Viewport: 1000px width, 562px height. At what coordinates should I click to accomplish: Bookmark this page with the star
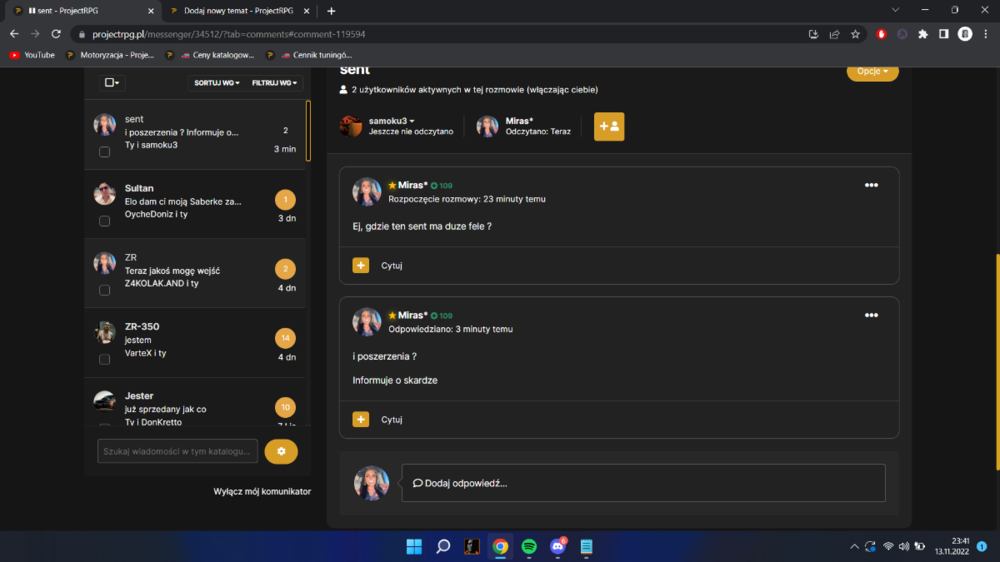coord(855,34)
